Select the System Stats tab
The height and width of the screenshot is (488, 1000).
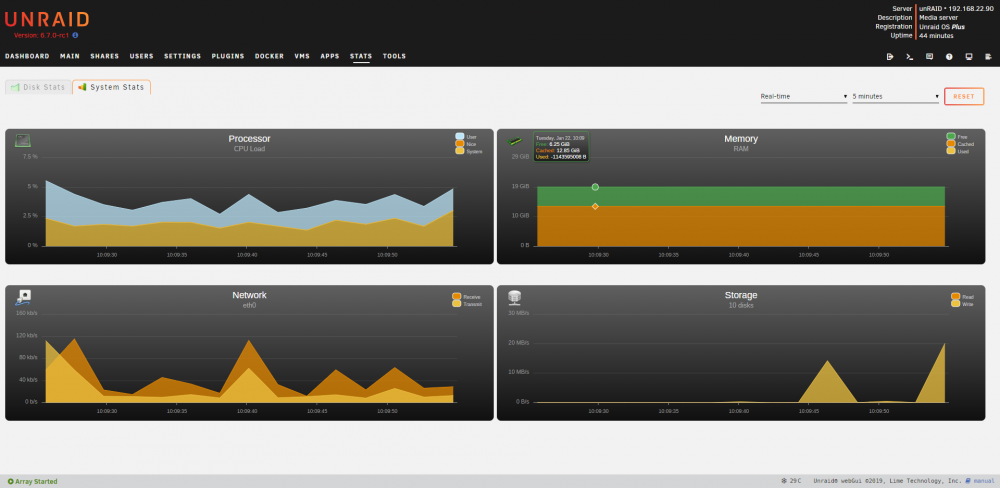coord(112,87)
